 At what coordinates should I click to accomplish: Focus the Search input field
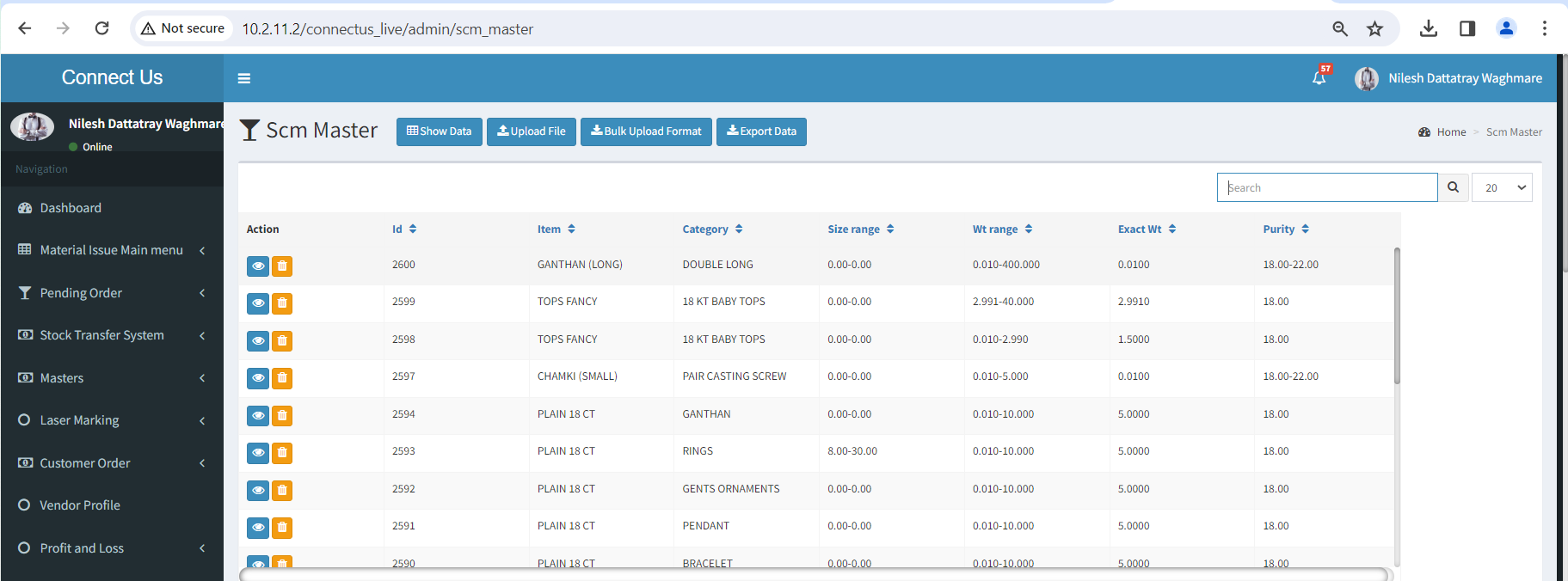point(1327,187)
